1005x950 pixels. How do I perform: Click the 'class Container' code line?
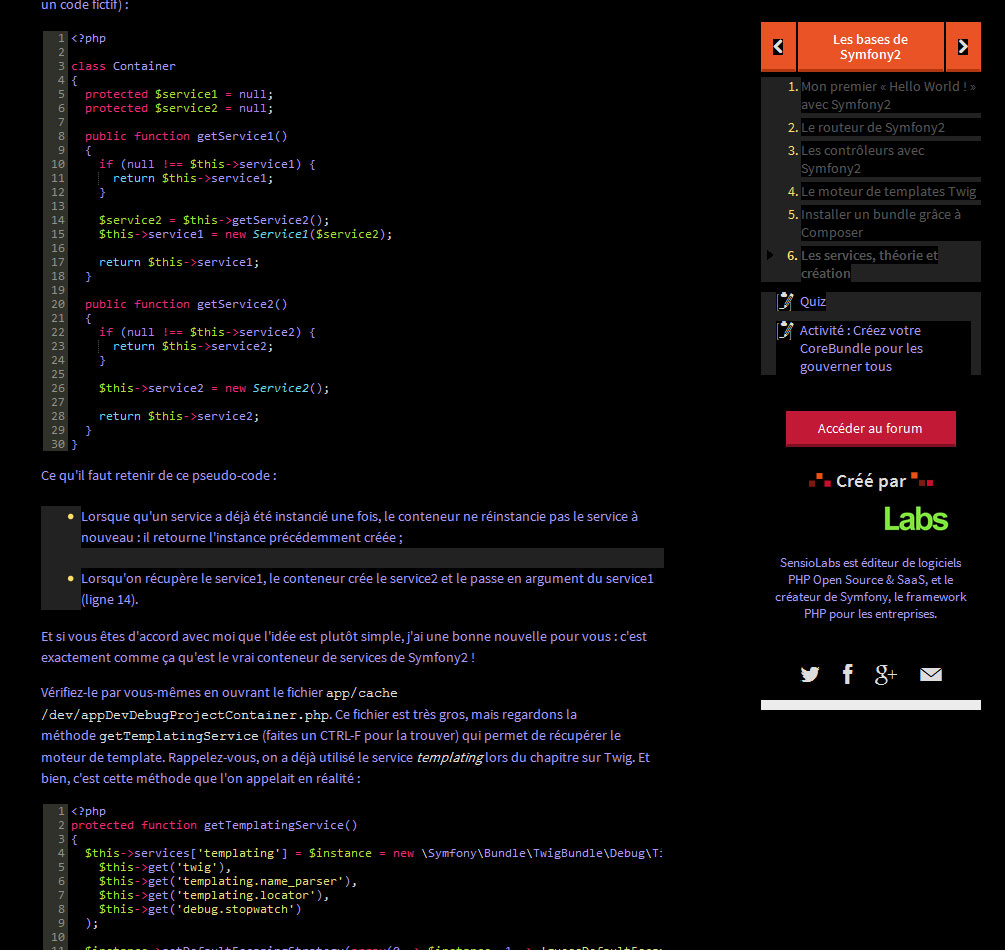pos(123,66)
